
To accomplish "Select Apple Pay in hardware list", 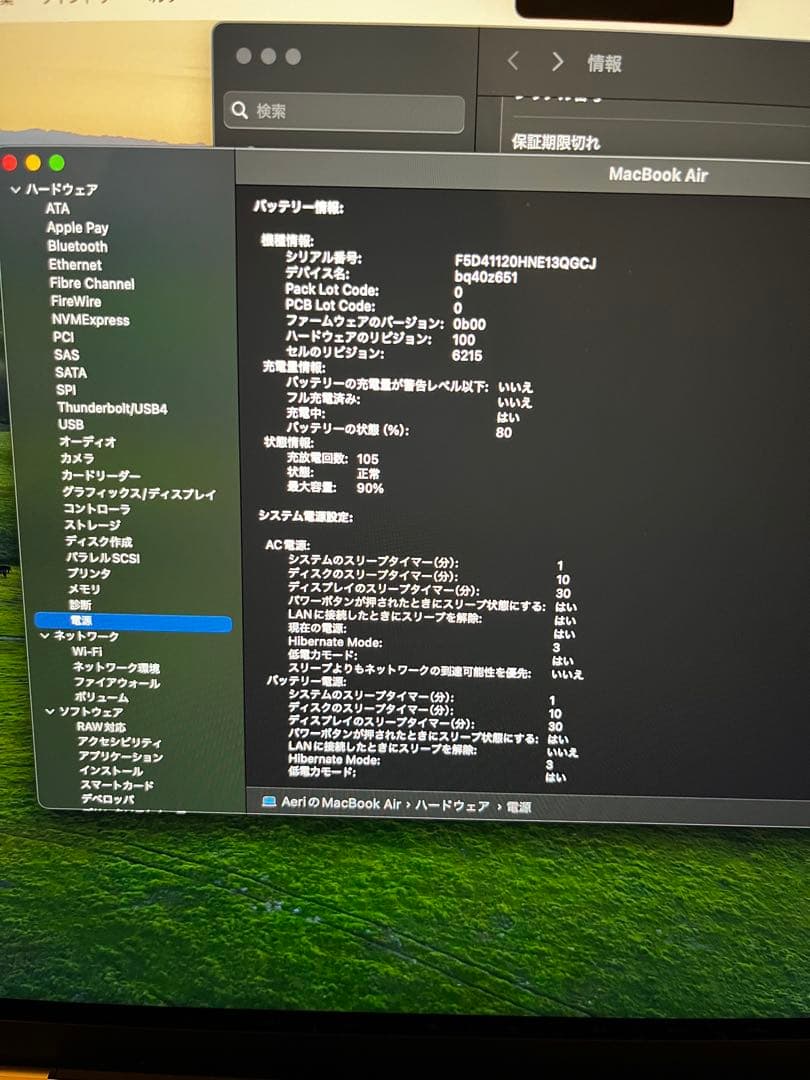I will click(x=77, y=228).
